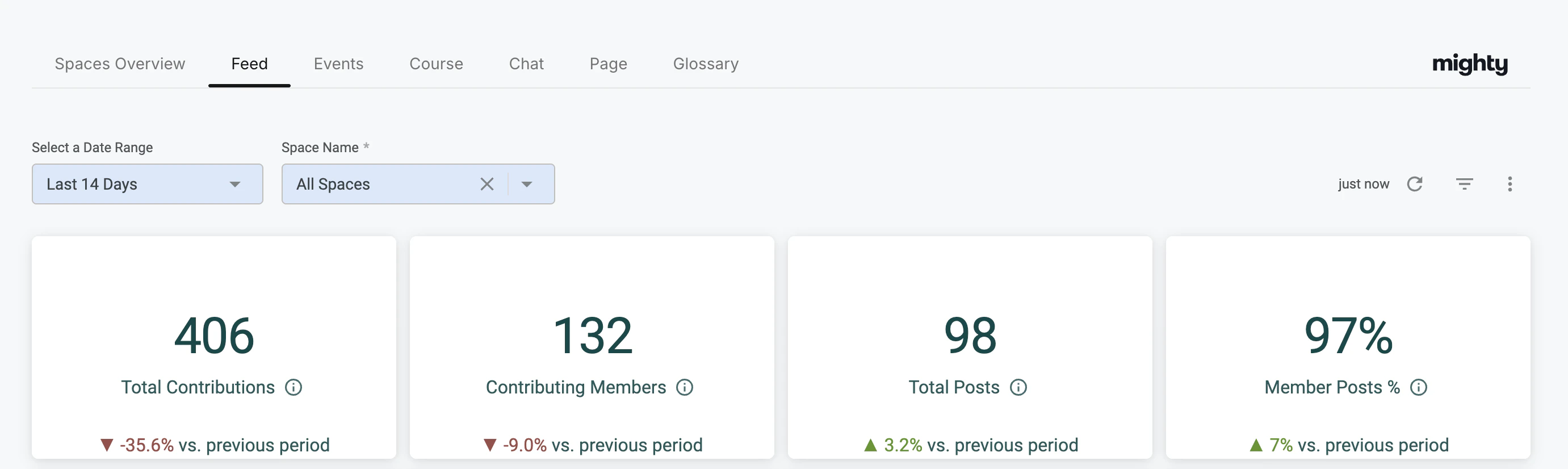The image size is (1568, 469).
Task: Open the Chat tab
Action: 526,64
